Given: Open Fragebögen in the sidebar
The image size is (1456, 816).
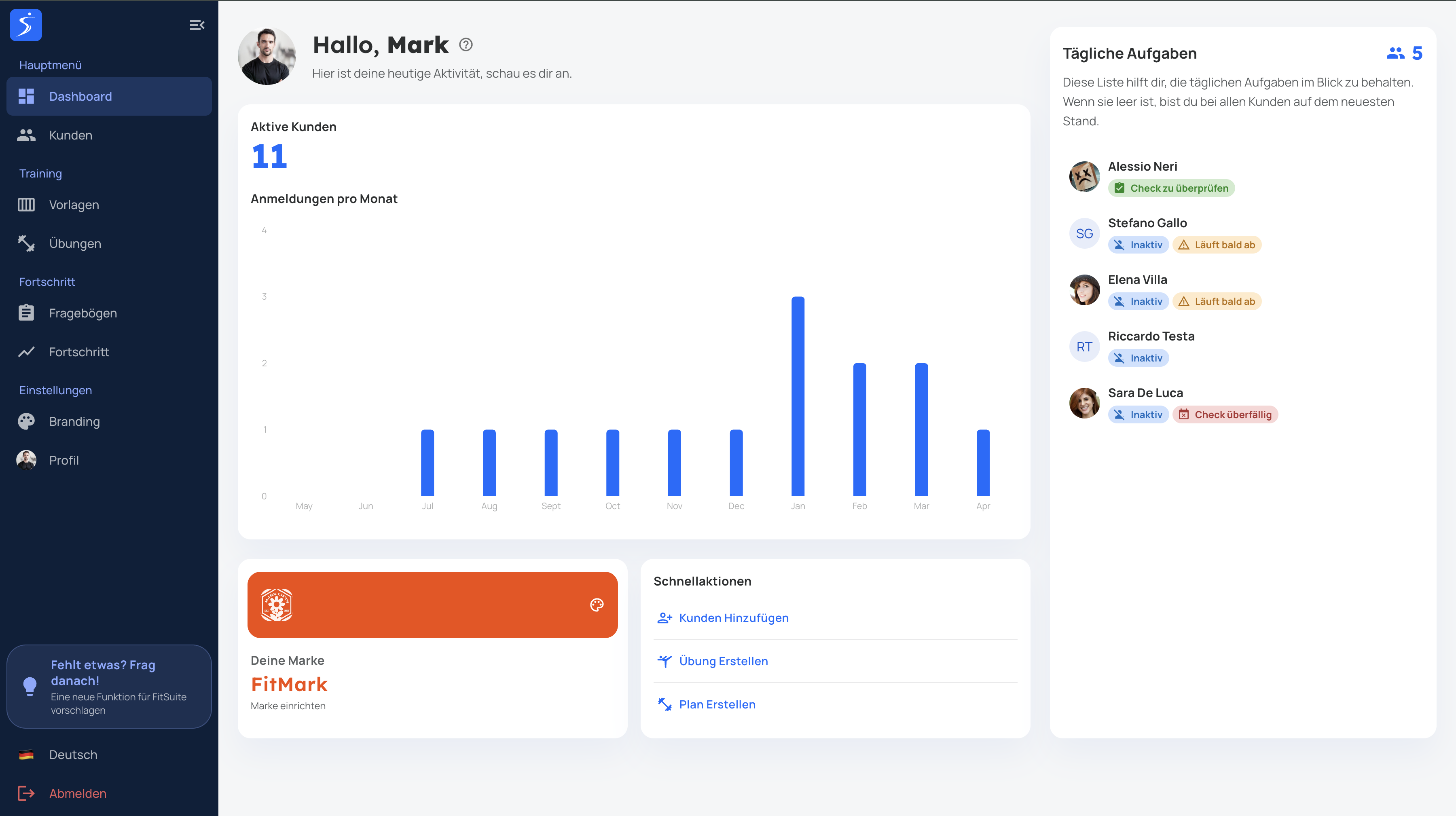Looking at the screenshot, I should coord(109,313).
